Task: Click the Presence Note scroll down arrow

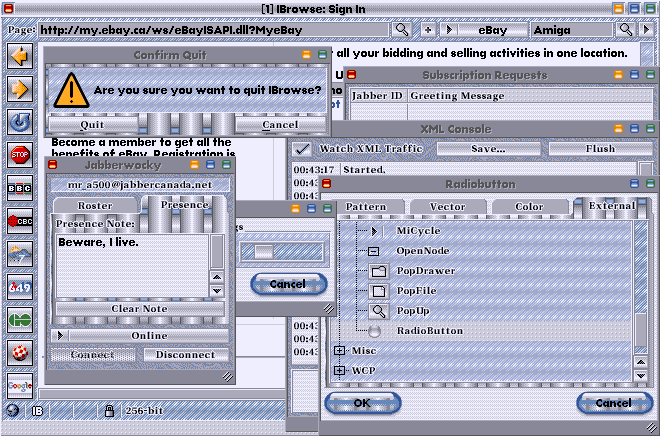Action: pyautogui.click(x=217, y=290)
